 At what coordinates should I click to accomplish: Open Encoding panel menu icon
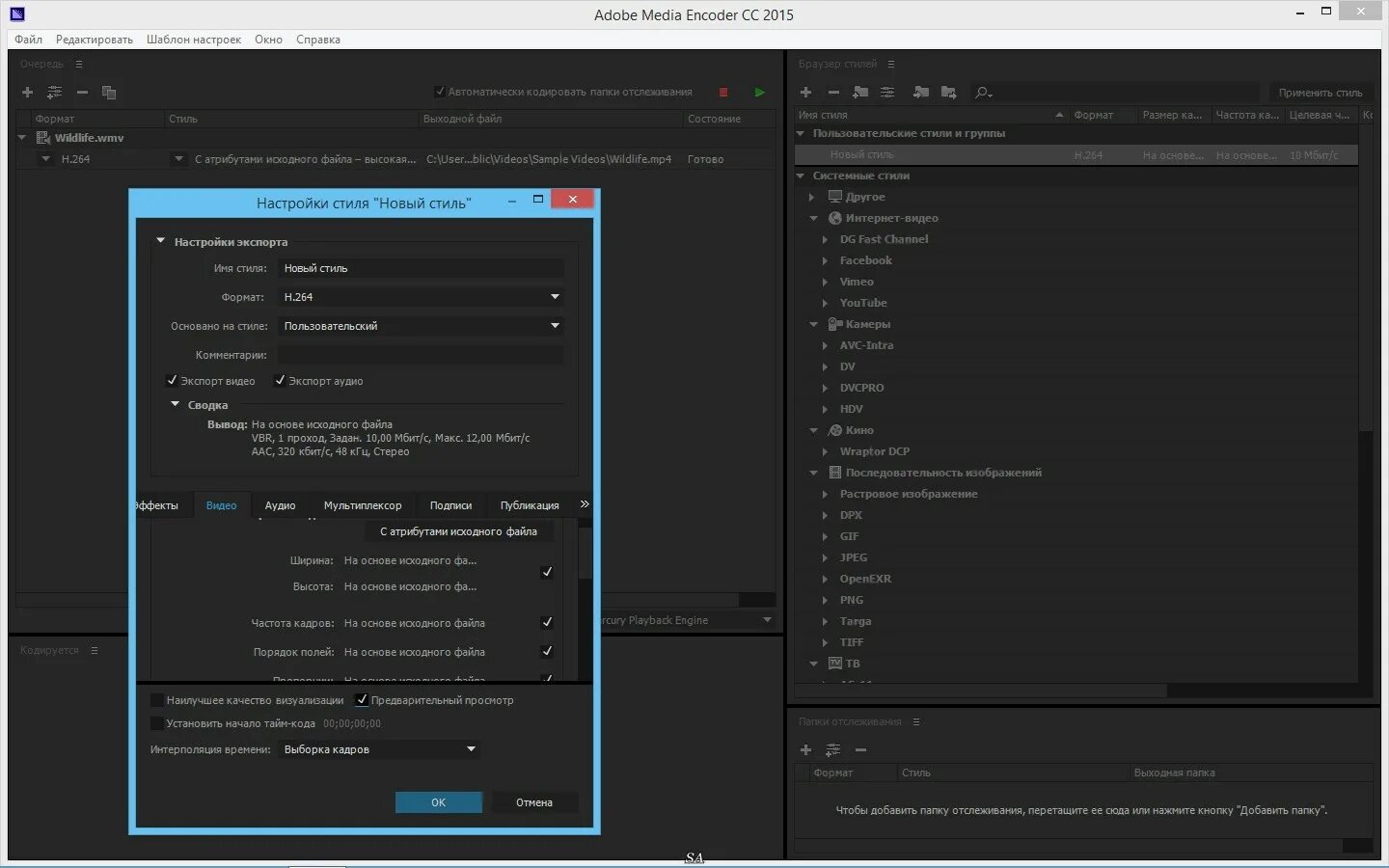pyautogui.click(x=95, y=650)
